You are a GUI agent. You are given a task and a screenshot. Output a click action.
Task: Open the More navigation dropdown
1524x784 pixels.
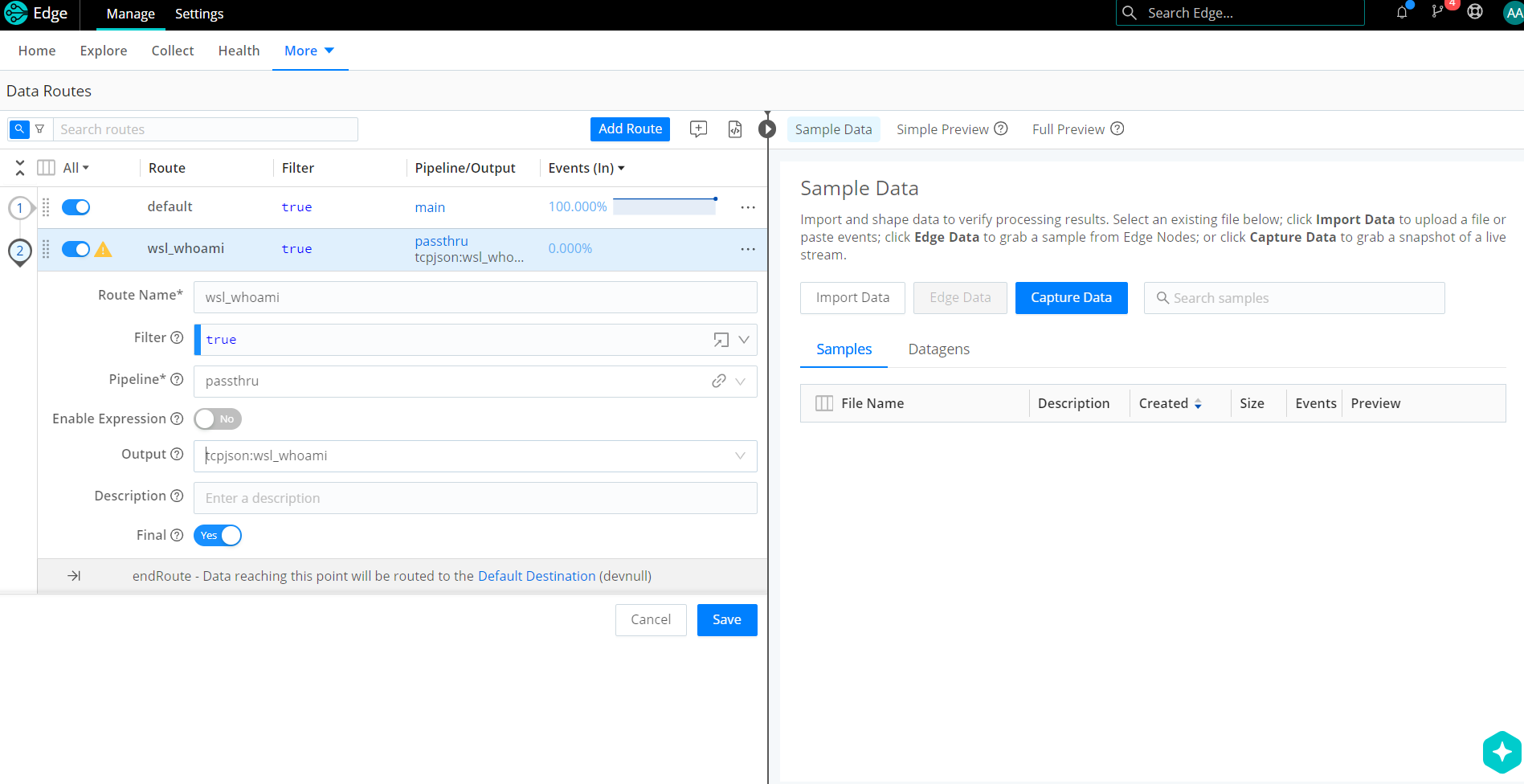tap(309, 51)
